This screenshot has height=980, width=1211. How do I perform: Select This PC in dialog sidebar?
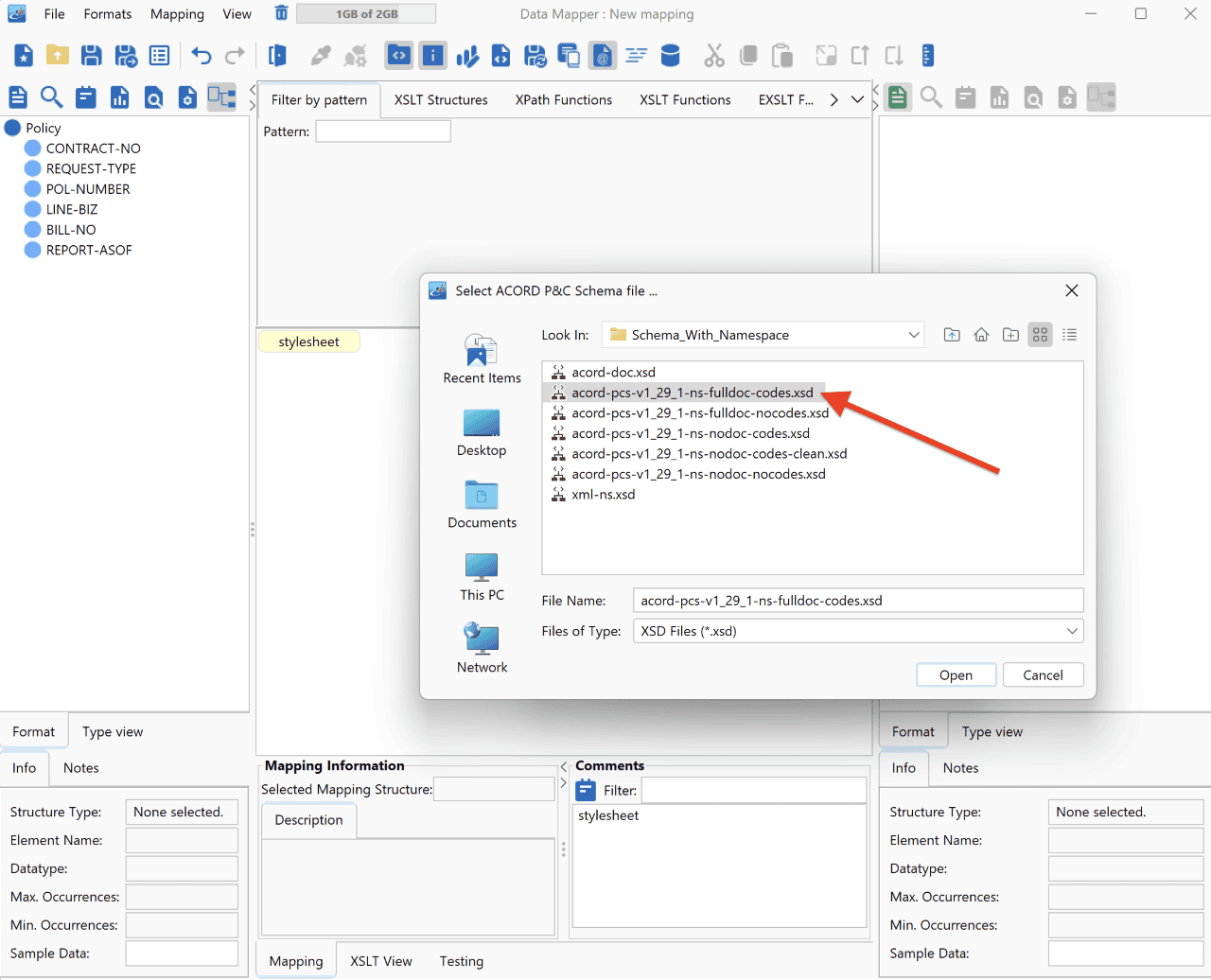(x=482, y=577)
